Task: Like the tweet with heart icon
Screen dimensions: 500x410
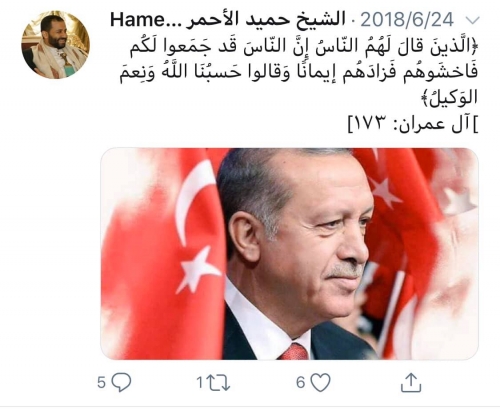Action: pos(319,382)
